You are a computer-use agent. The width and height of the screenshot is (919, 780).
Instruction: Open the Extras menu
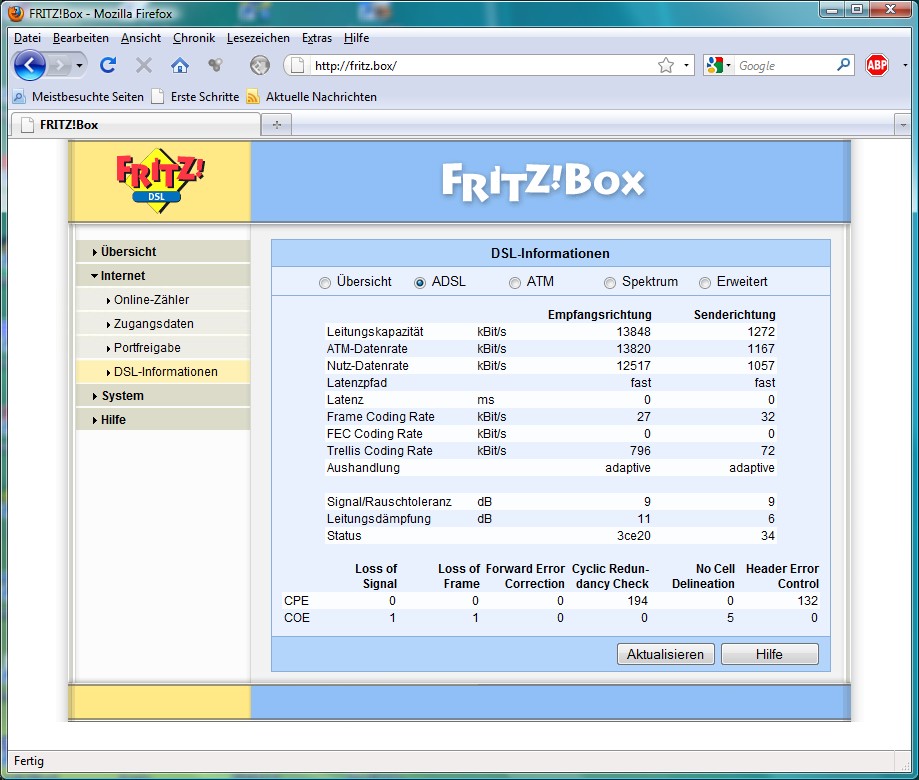tap(316, 38)
